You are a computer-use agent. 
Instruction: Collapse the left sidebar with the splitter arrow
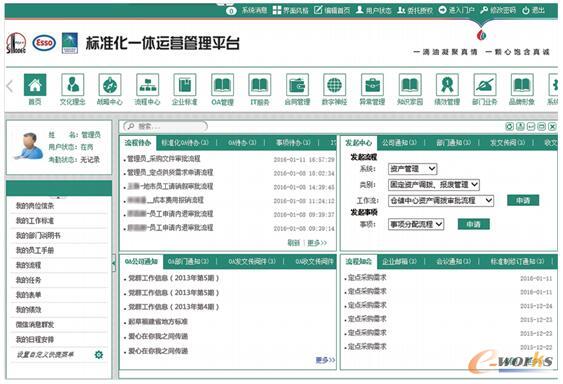pyautogui.click(x=114, y=263)
